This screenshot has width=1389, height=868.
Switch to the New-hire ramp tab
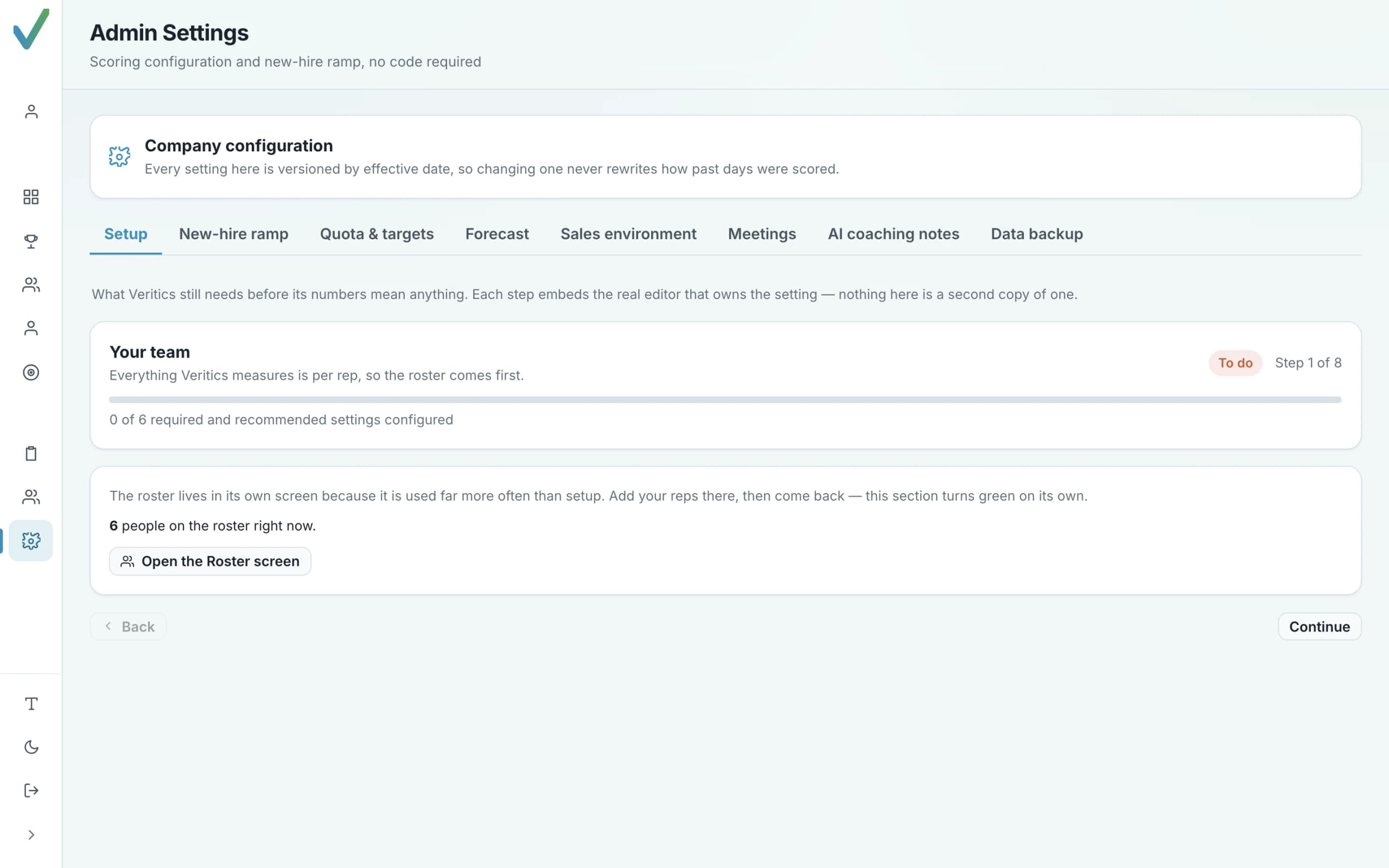tap(234, 234)
